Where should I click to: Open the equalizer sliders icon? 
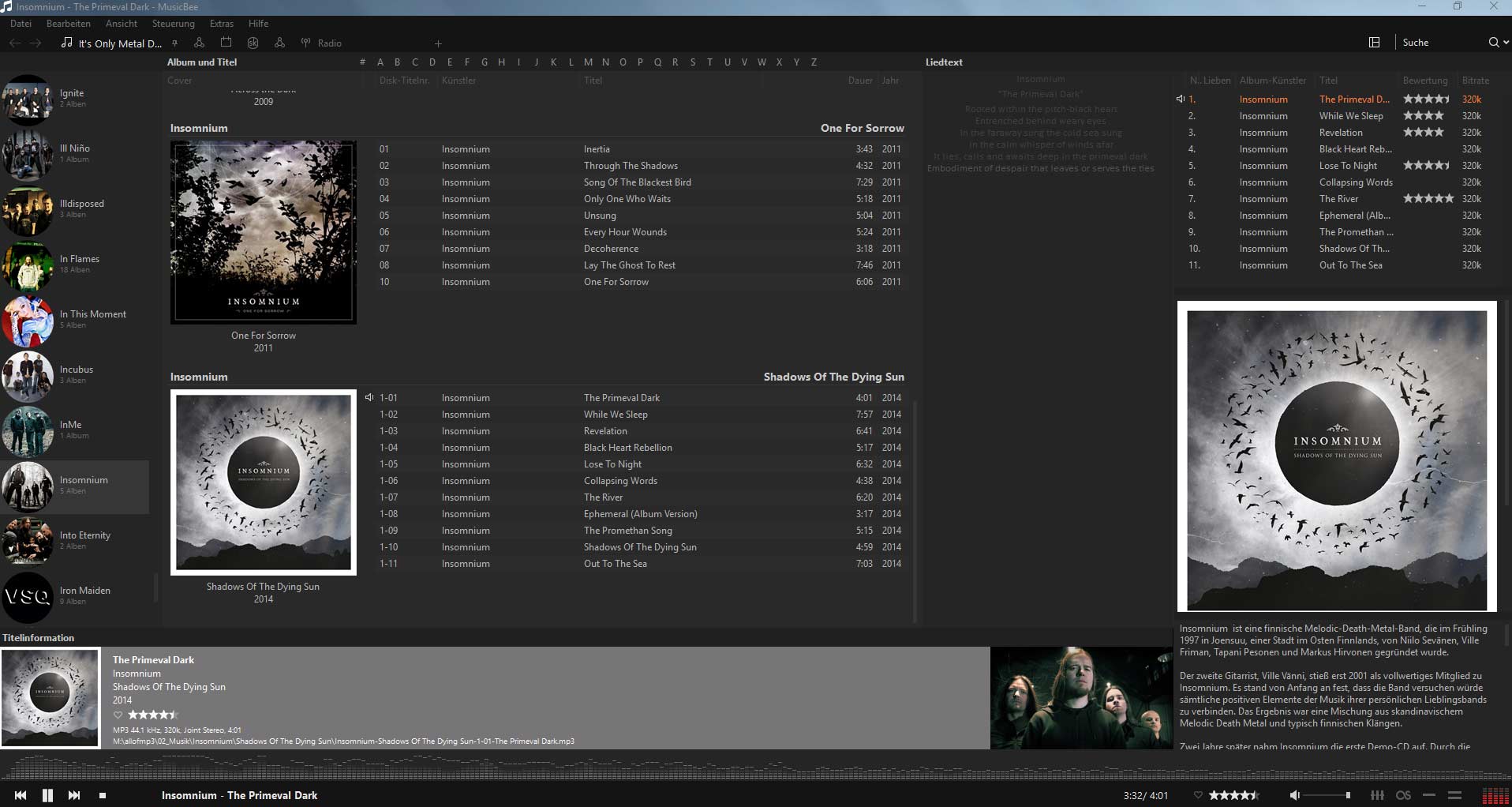click(x=1378, y=795)
